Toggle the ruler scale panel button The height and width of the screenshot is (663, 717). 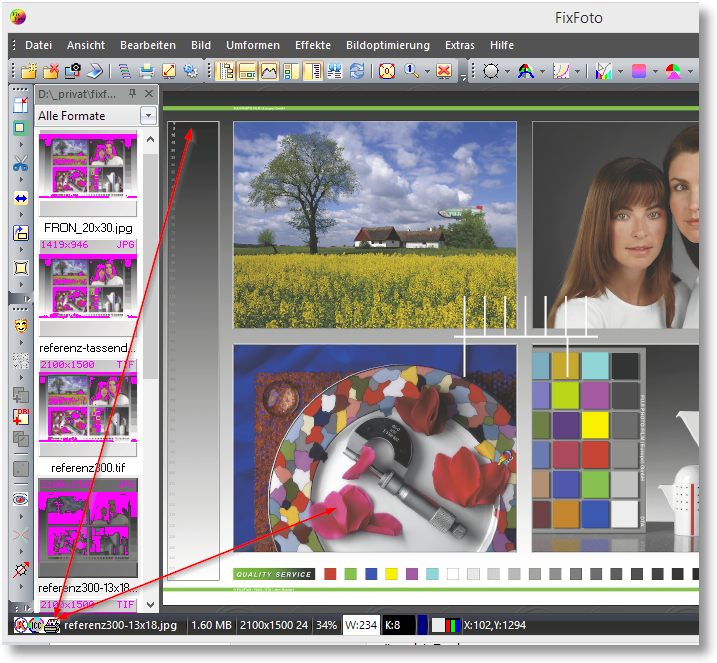(313, 71)
